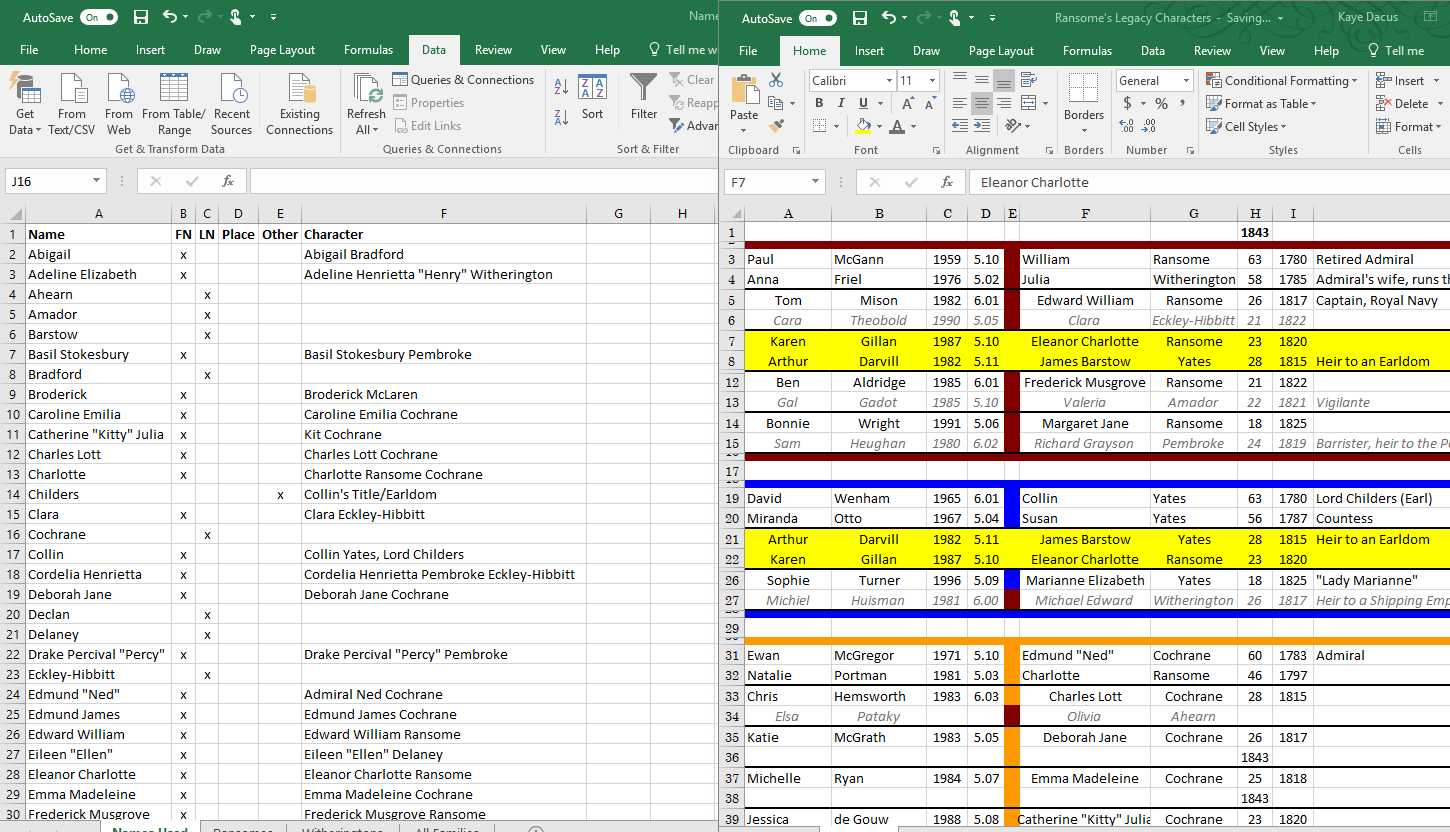
Task: Click the Format Painter brush icon
Action: 776,125
